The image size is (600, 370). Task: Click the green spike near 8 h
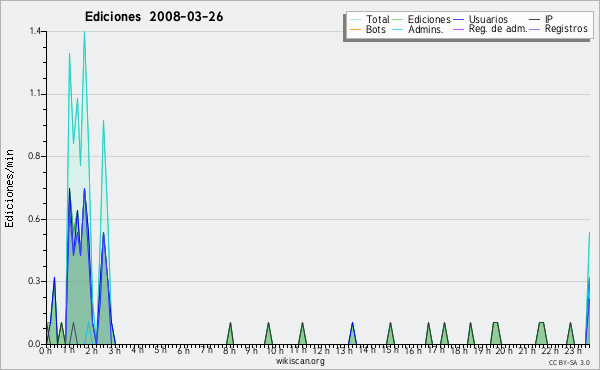230,334
